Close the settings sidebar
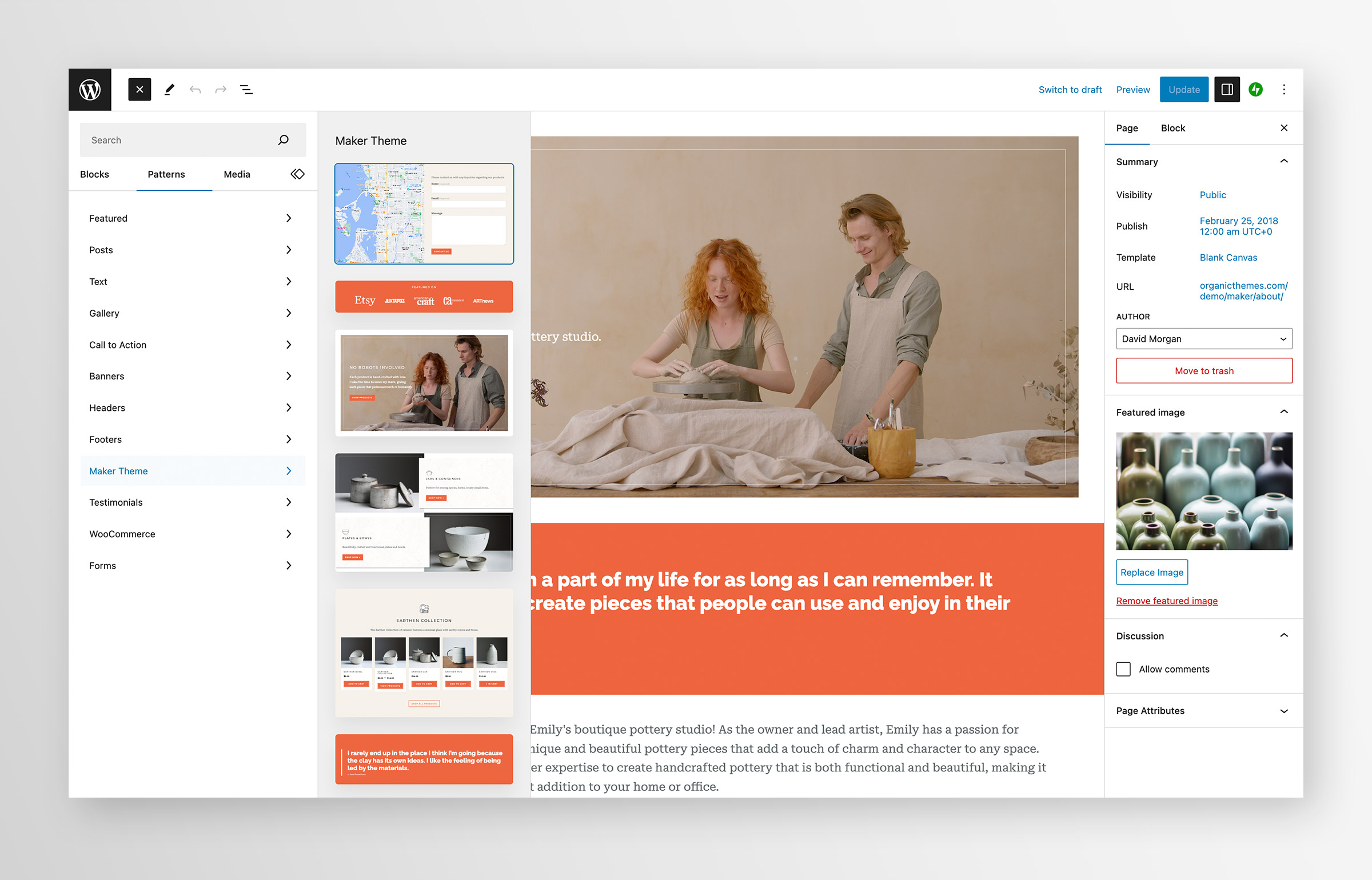 [x=1284, y=128]
